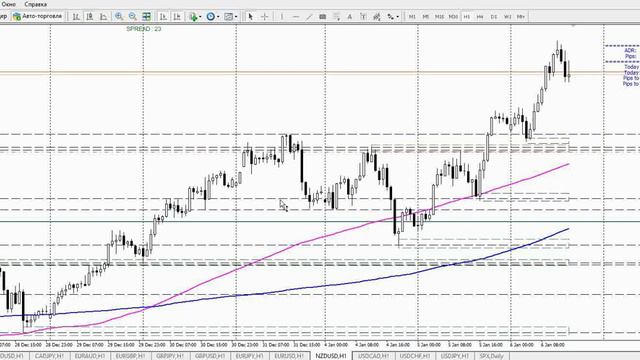The width and height of the screenshot is (640, 360).
Task: Expand the templates dropdown arrow
Action: (236, 17)
